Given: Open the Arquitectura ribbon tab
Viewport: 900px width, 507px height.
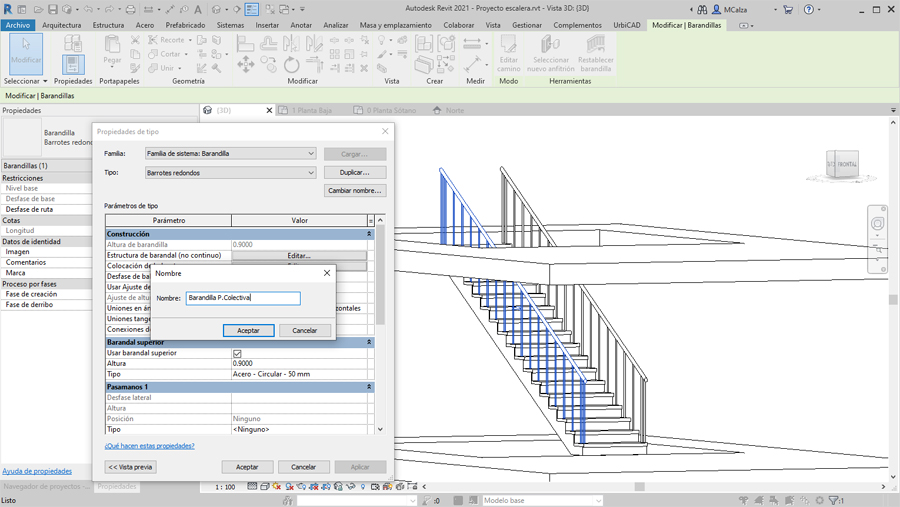Looking at the screenshot, I should pyautogui.click(x=62, y=25).
